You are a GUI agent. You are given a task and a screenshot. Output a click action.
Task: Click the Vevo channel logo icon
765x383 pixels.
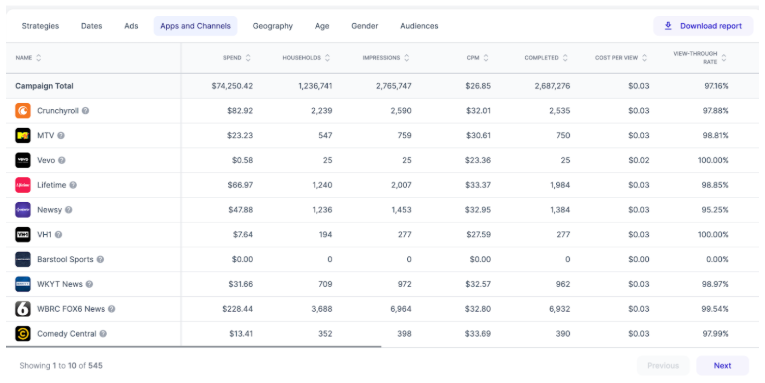[23, 160]
